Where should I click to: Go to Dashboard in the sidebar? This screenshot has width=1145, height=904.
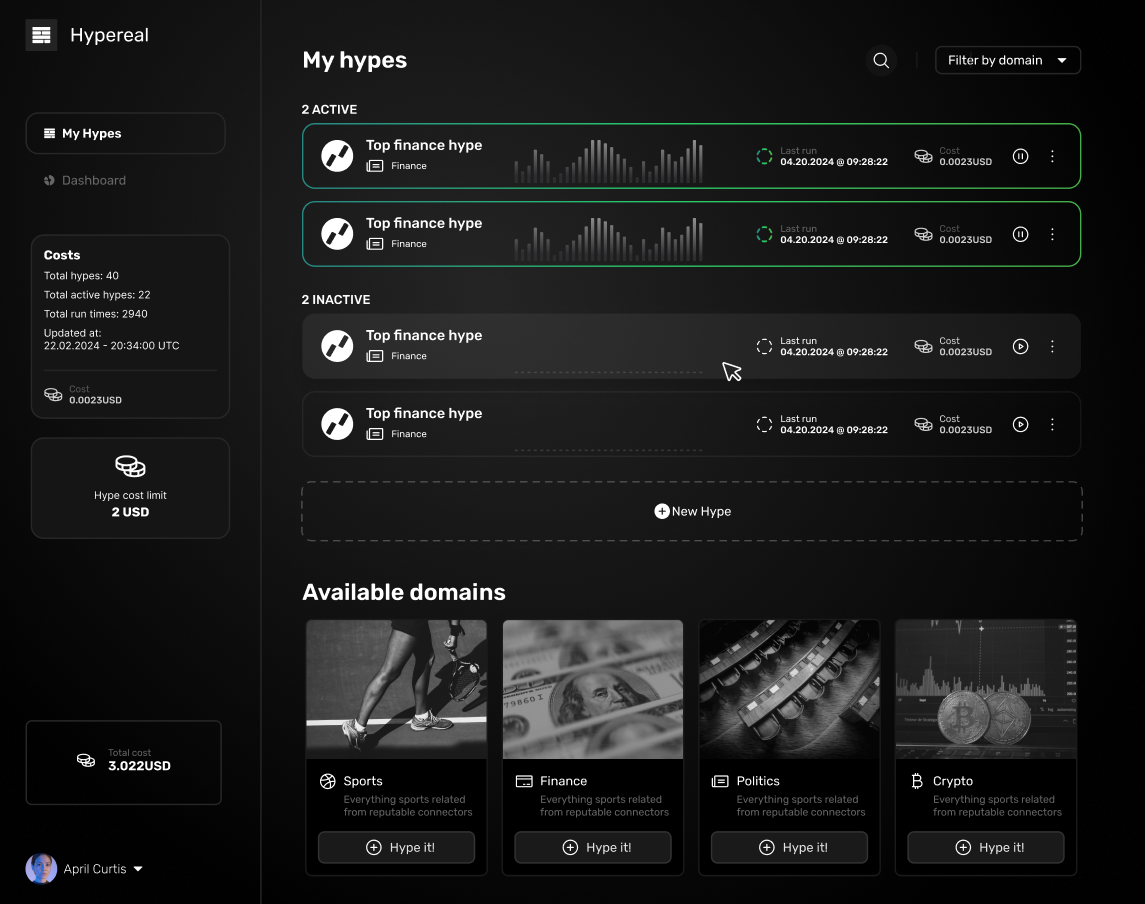point(93,180)
